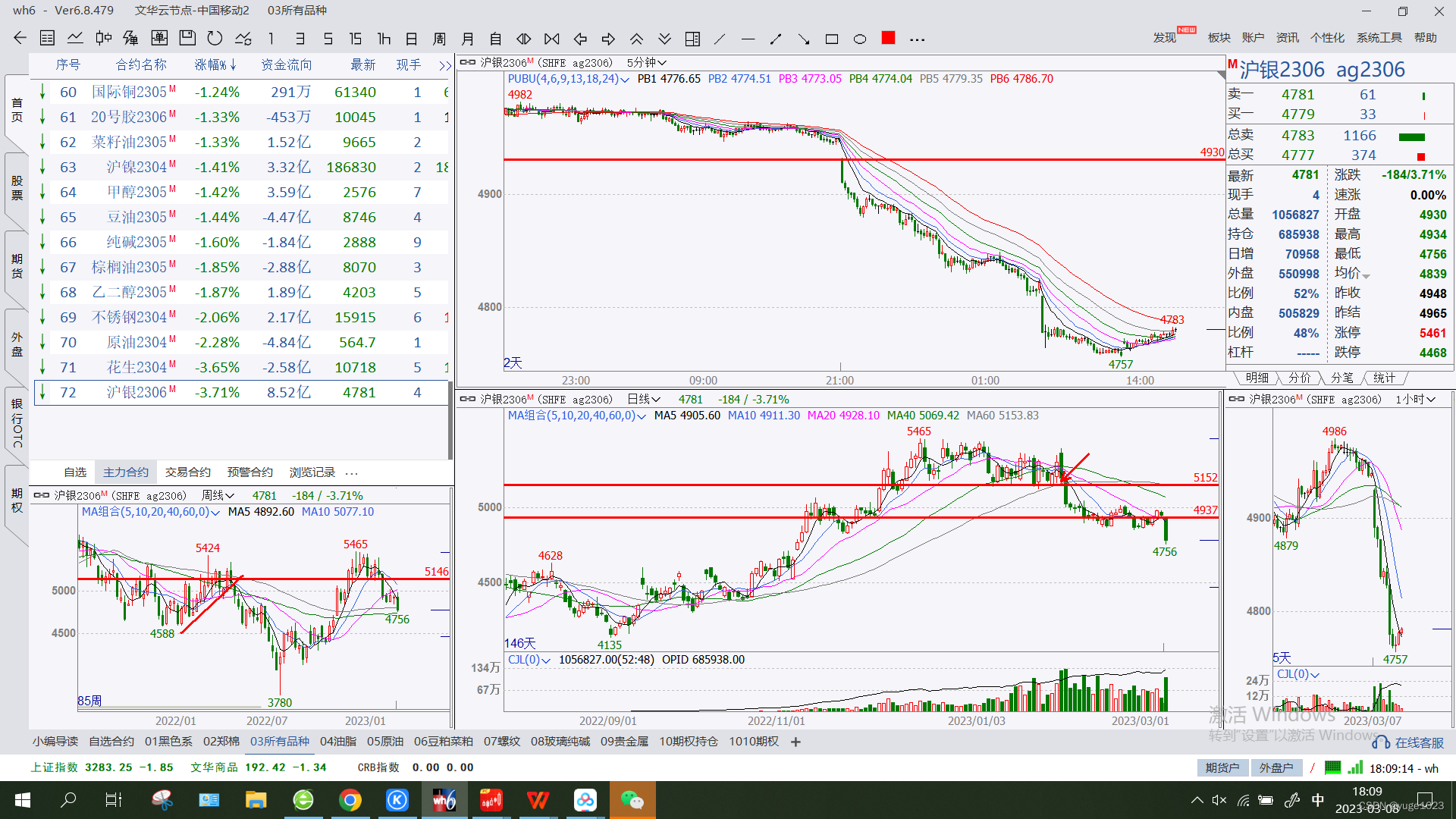Open the indicator settings line icon
Image resolution: width=1456 pixels, height=819 pixels.
(x=243, y=38)
